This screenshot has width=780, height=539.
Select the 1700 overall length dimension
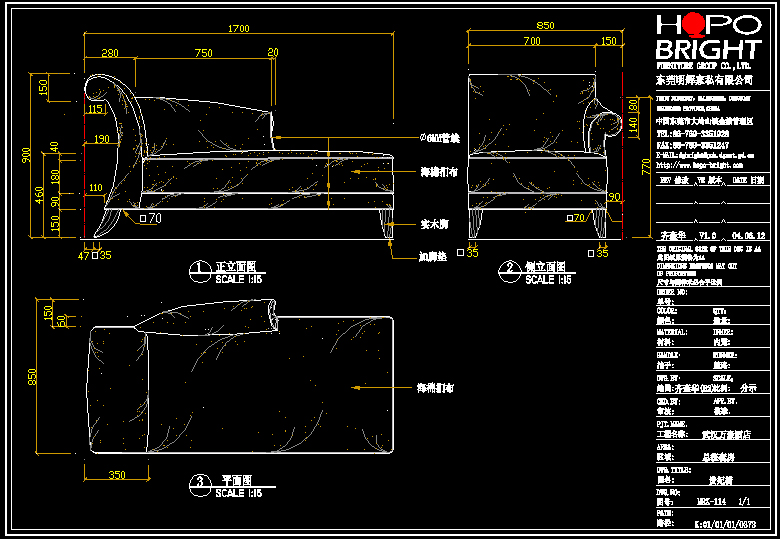[x=238, y=28]
